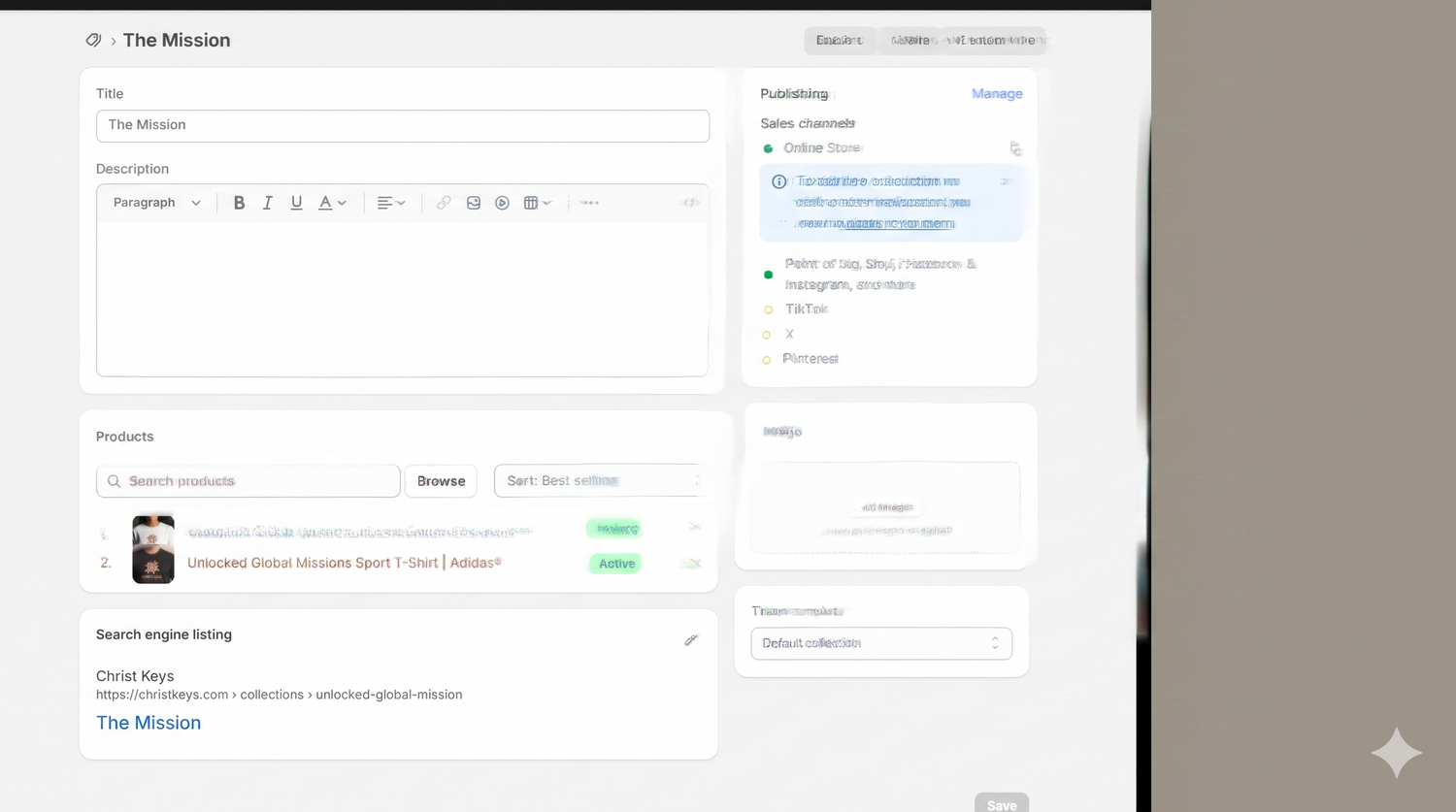Click the Title input field

tap(403, 125)
